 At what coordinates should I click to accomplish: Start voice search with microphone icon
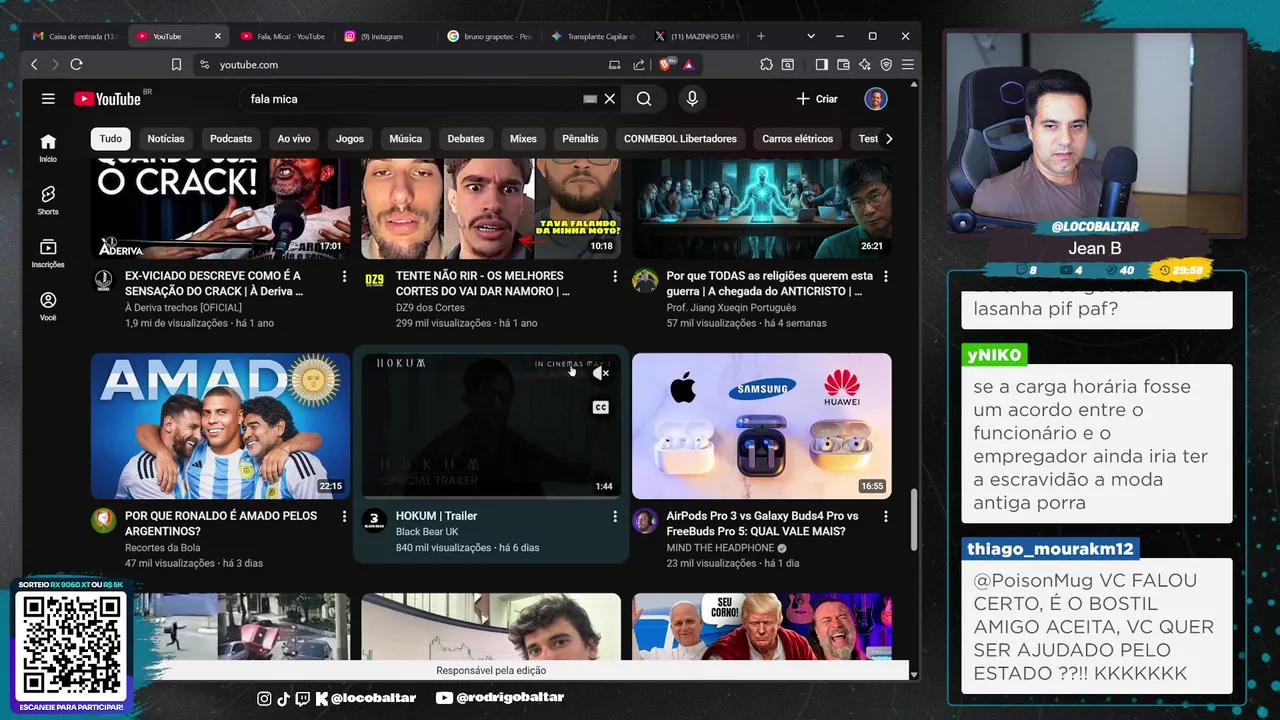coord(691,99)
